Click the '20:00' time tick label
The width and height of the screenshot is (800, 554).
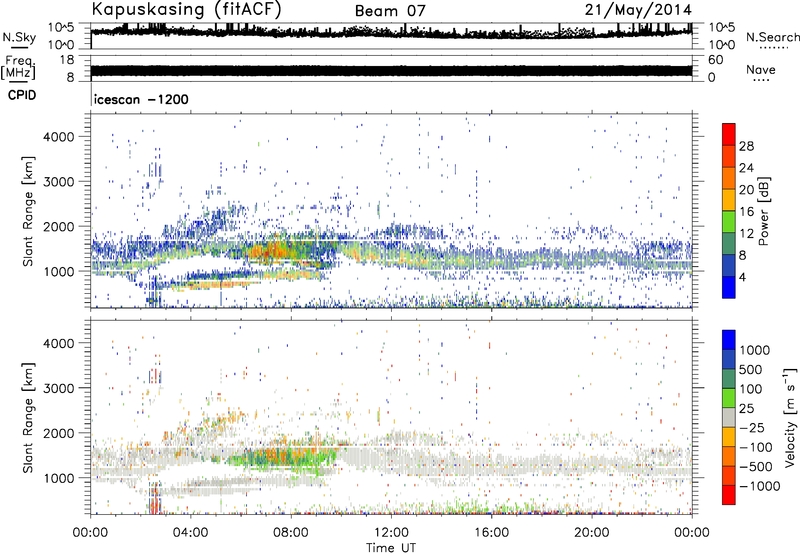tap(591, 533)
